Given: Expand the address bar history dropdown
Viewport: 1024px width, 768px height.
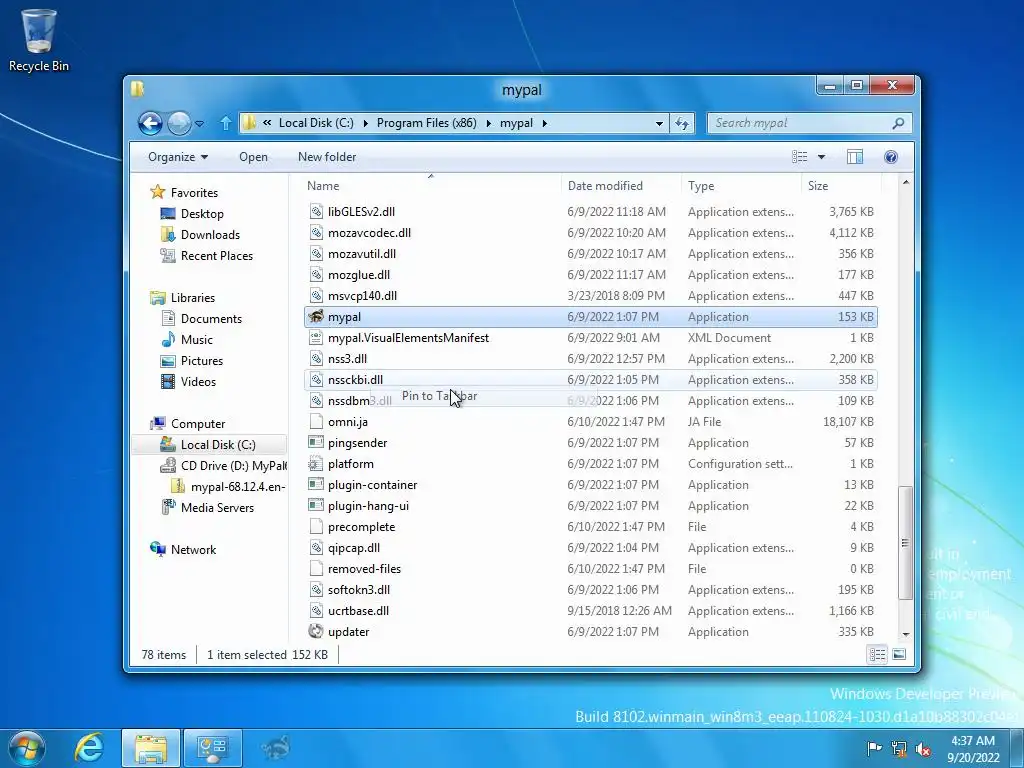Looking at the screenshot, I should (659, 123).
